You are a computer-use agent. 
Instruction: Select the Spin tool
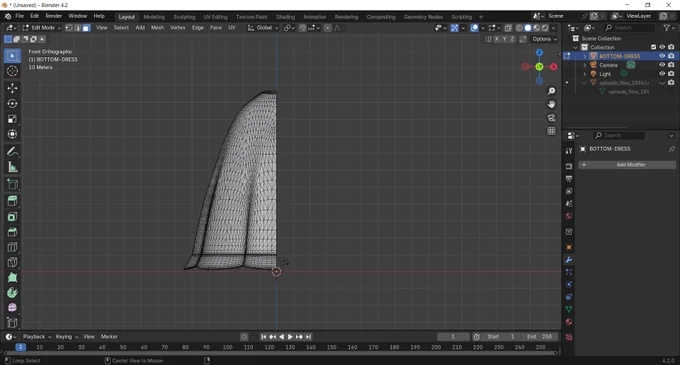12,293
